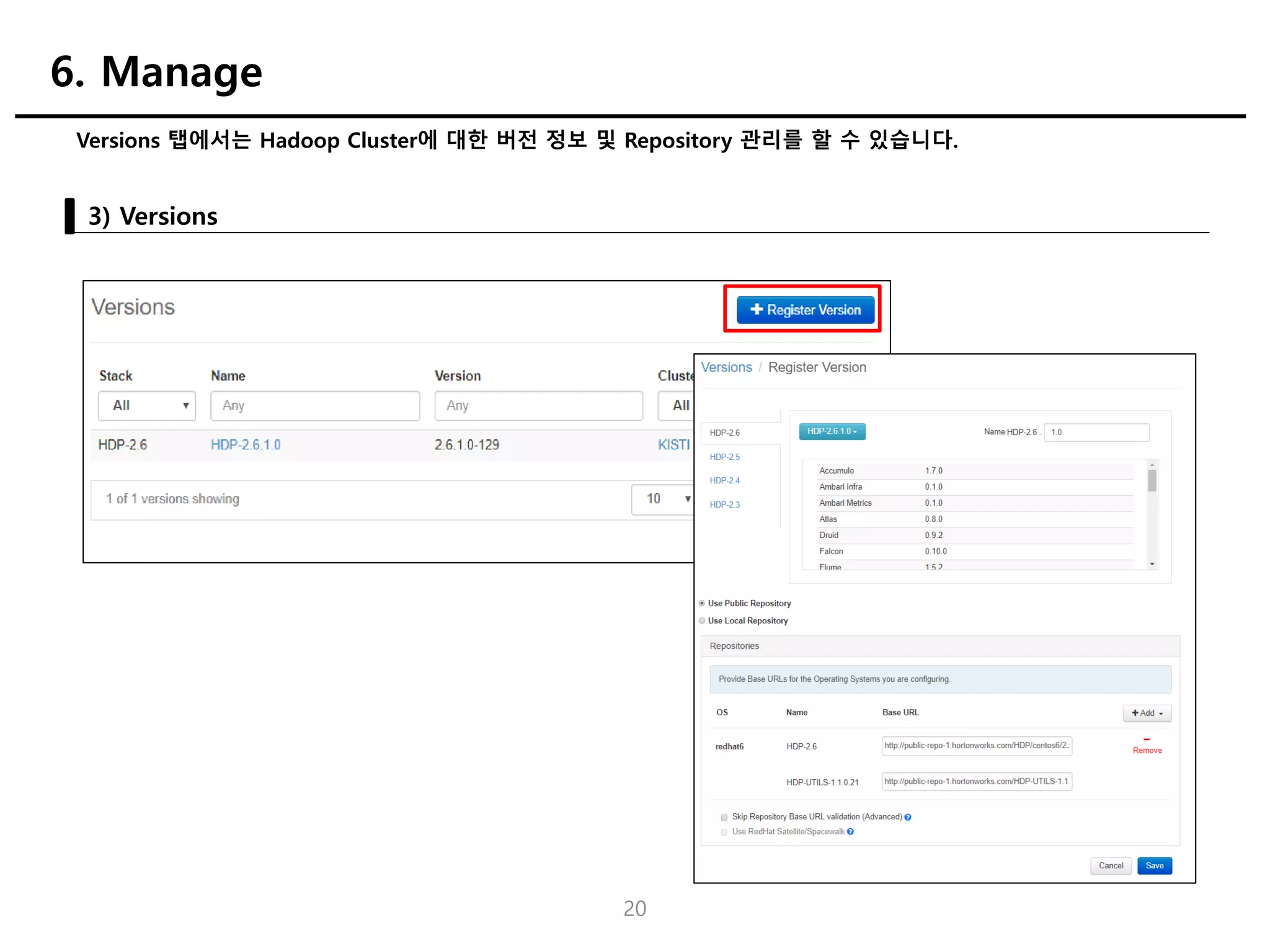This screenshot has height=952, width=1270.
Task: Click the services list scrollbar thumb
Action: 1152,480
